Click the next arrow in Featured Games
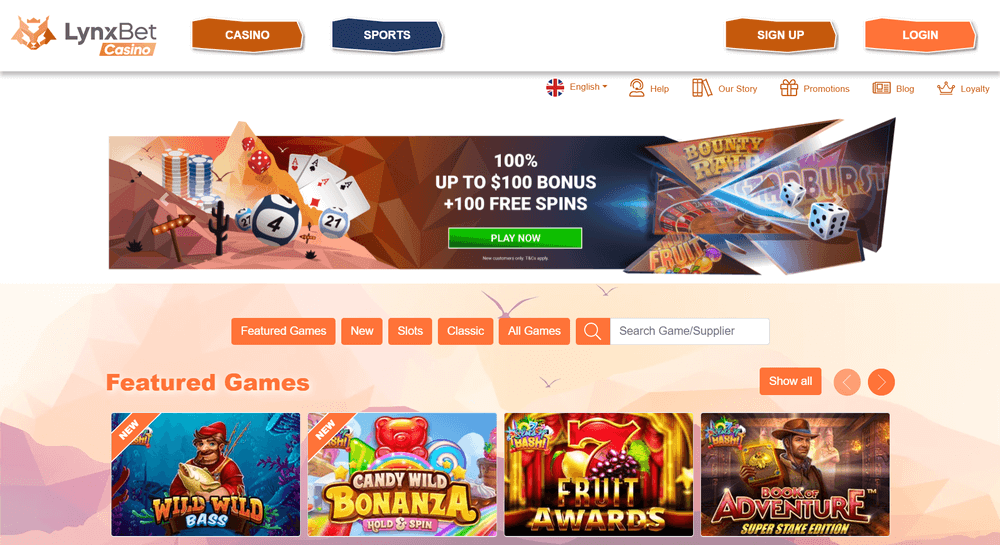Viewport: 1000px width, 545px height. (x=881, y=382)
